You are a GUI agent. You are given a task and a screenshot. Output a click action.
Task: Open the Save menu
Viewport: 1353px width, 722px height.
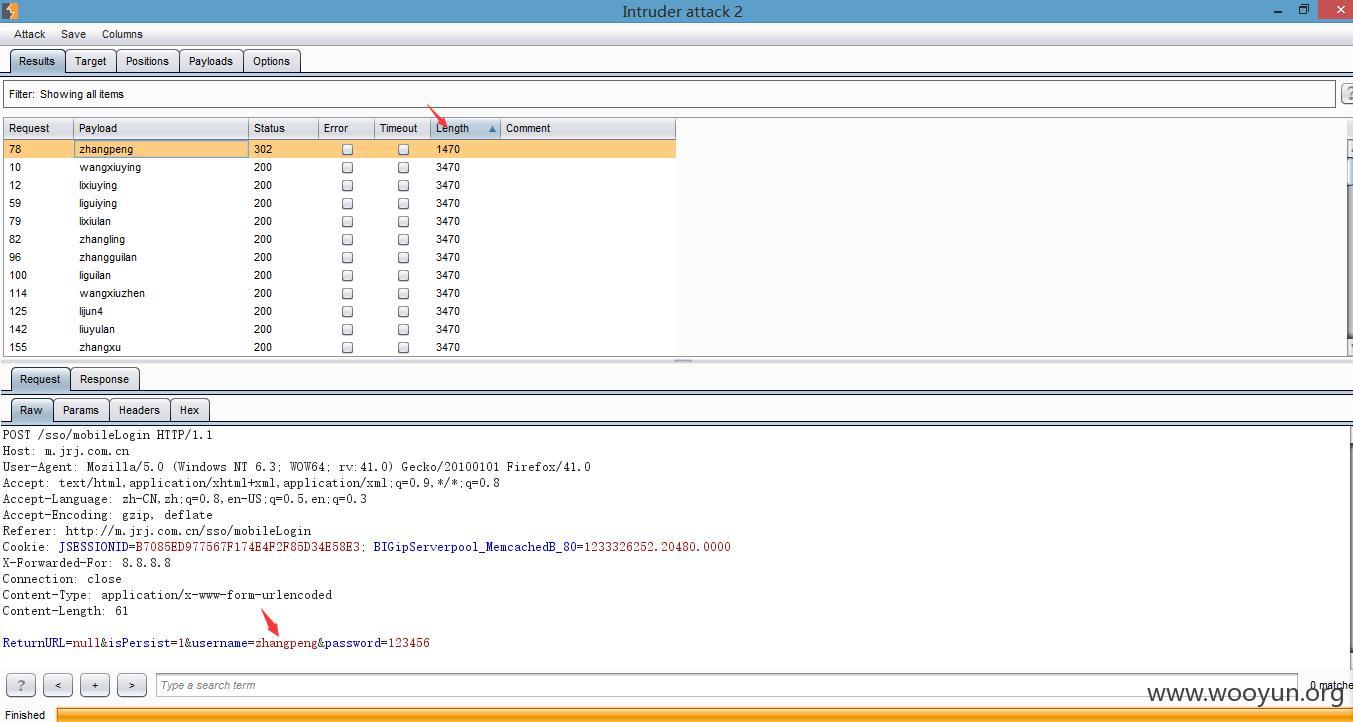pyautogui.click(x=73, y=34)
